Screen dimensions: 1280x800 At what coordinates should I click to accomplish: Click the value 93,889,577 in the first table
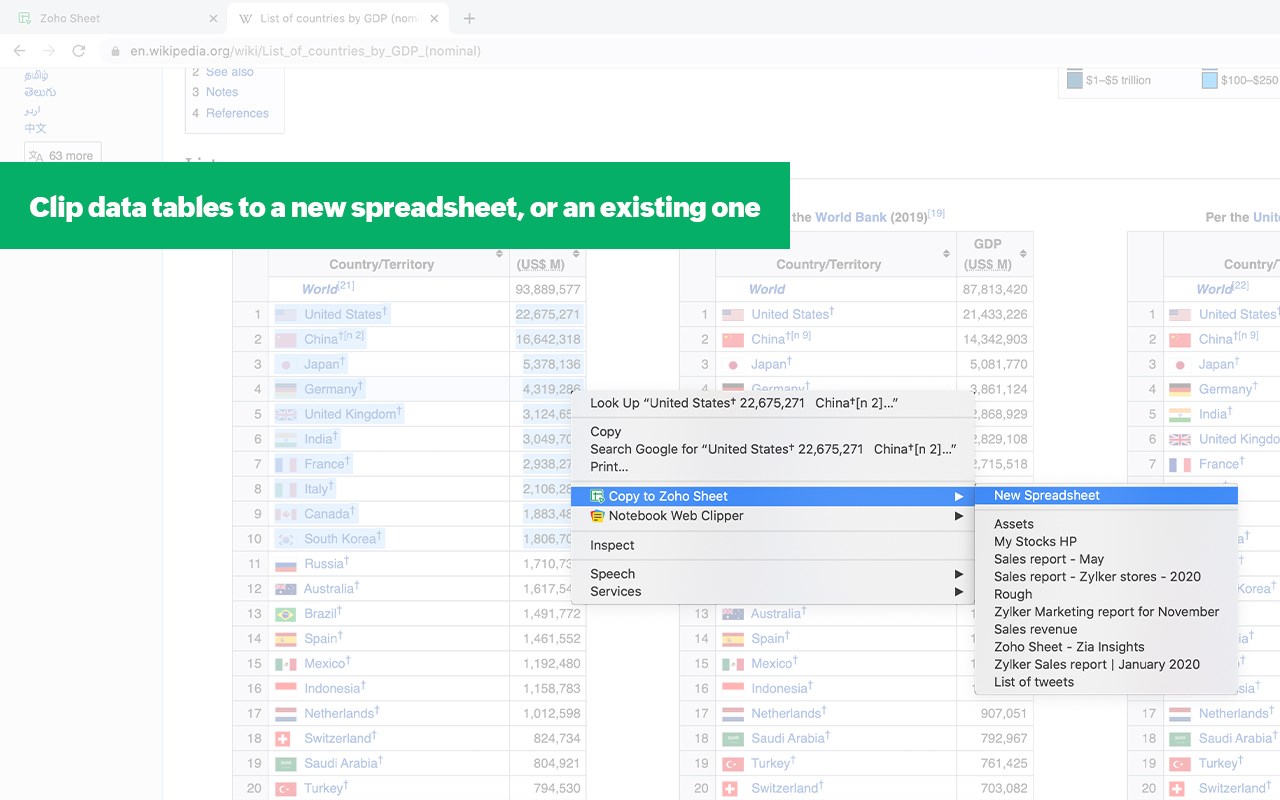pos(548,289)
